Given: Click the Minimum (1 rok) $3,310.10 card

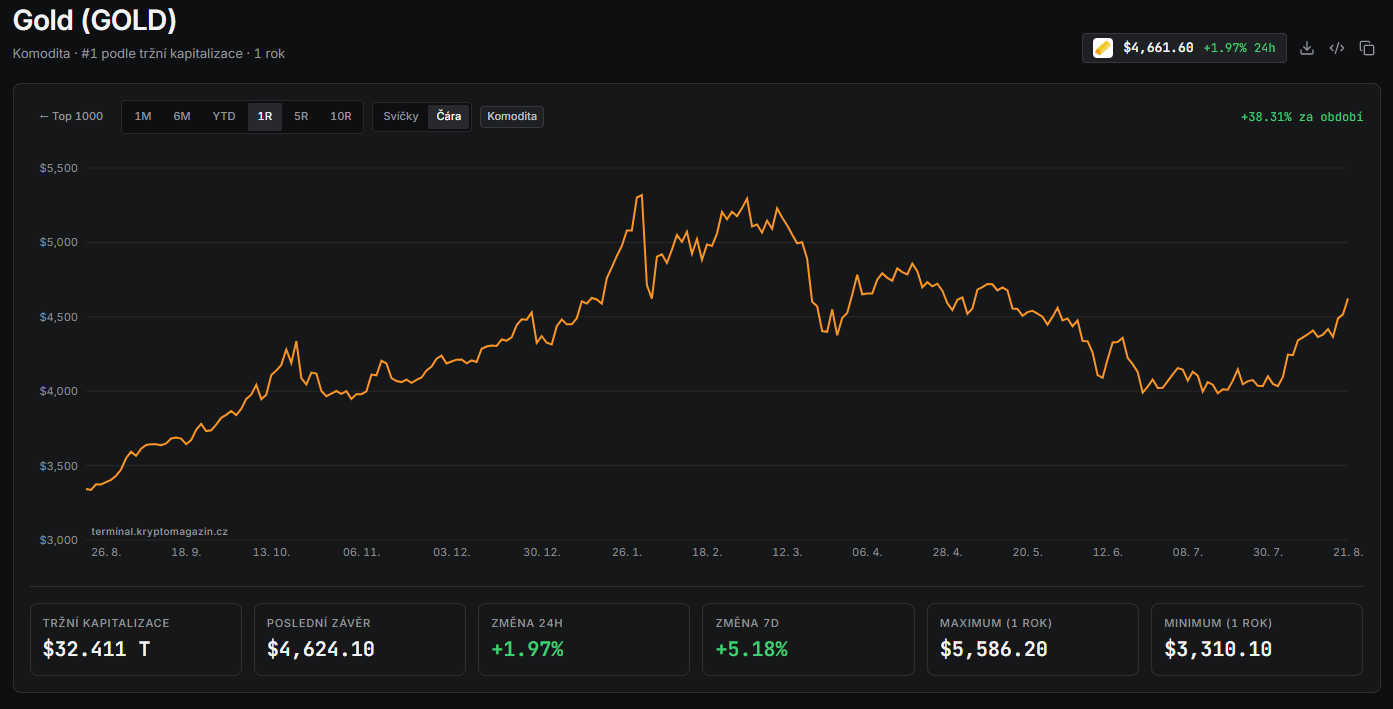Looking at the screenshot, I should pyautogui.click(x=1257, y=639).
